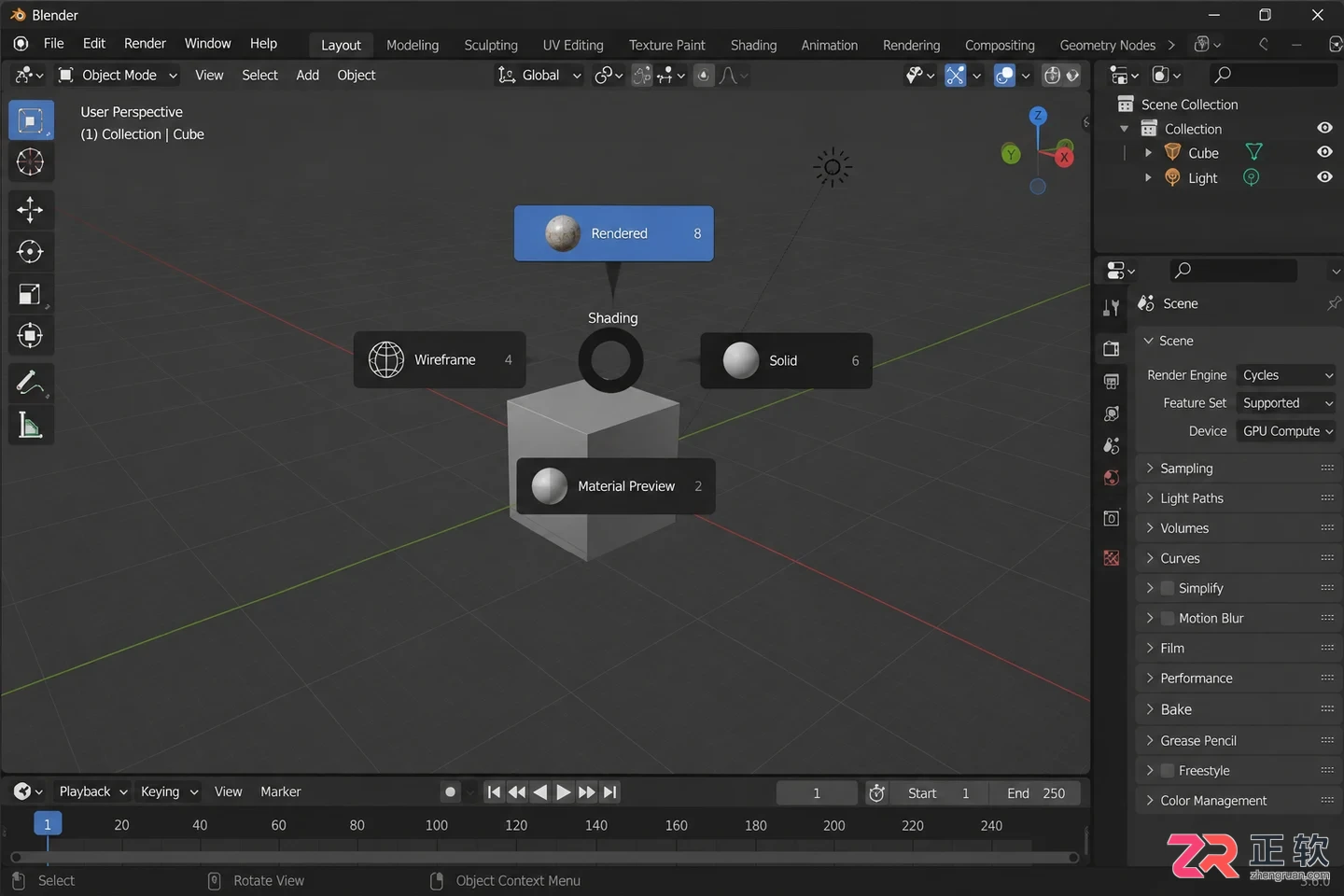Play animation in reverse
Viewport: 1344px width, 896px height.
tap(539, 792)
